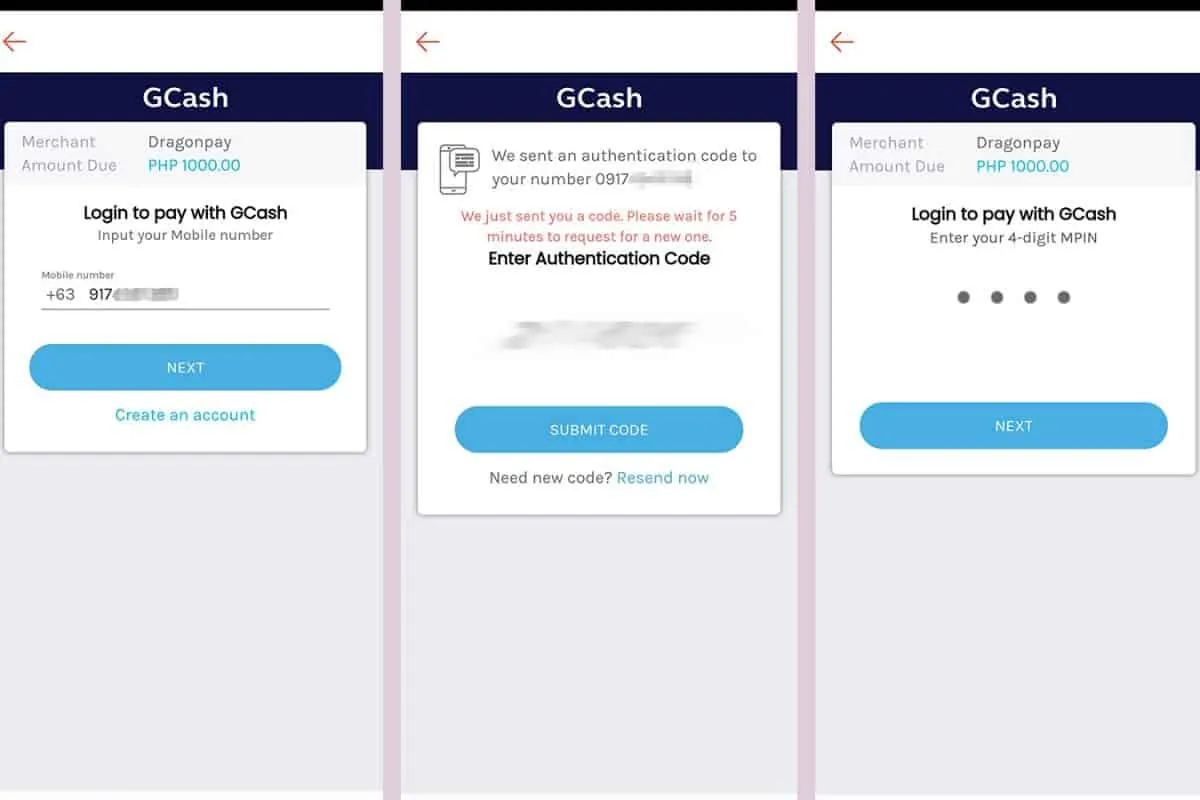Viewport: 1200px width, 800px height.
Task: Click the SMS phone message icon
Action: 460,169
